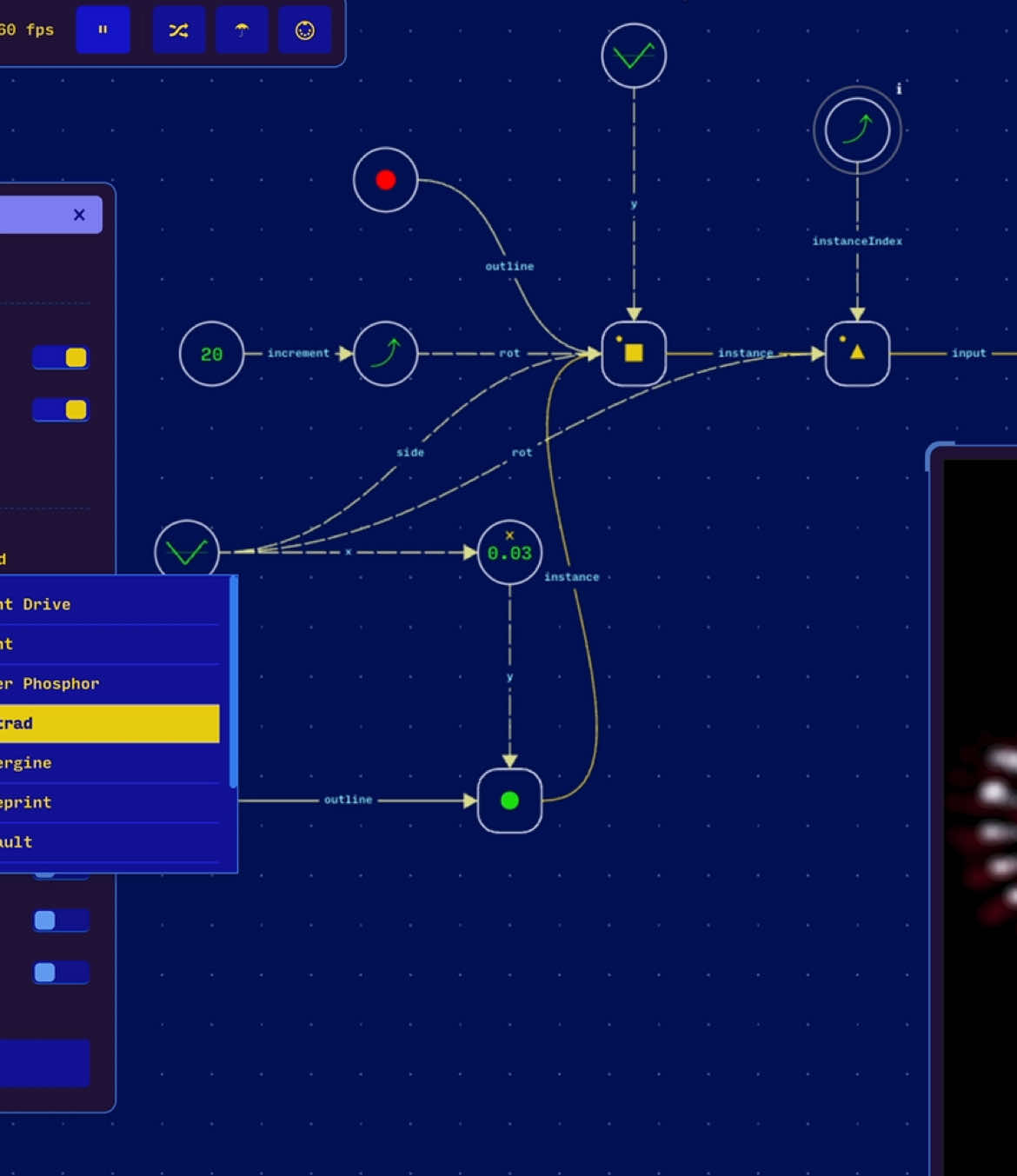Click the 'side' edge label

[410, 452]
